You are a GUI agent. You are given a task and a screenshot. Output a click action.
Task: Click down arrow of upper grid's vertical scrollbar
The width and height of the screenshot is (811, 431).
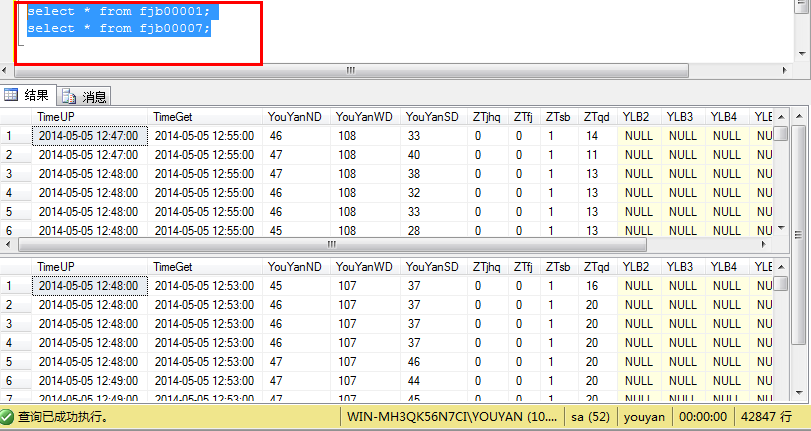(x=783, y=228)
